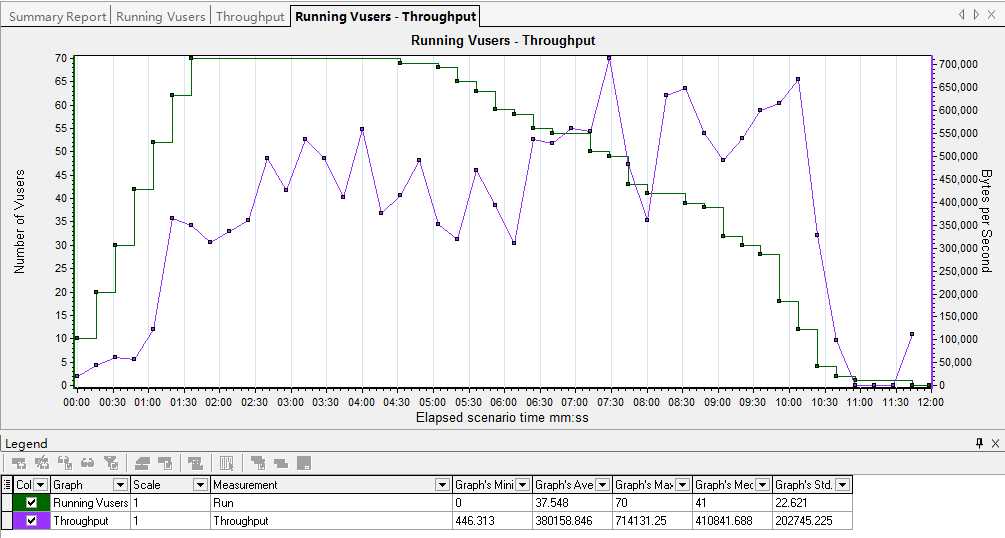Click the maximum value 714131.25
The image size is (1005, 538).
click(x=641, y=521)
